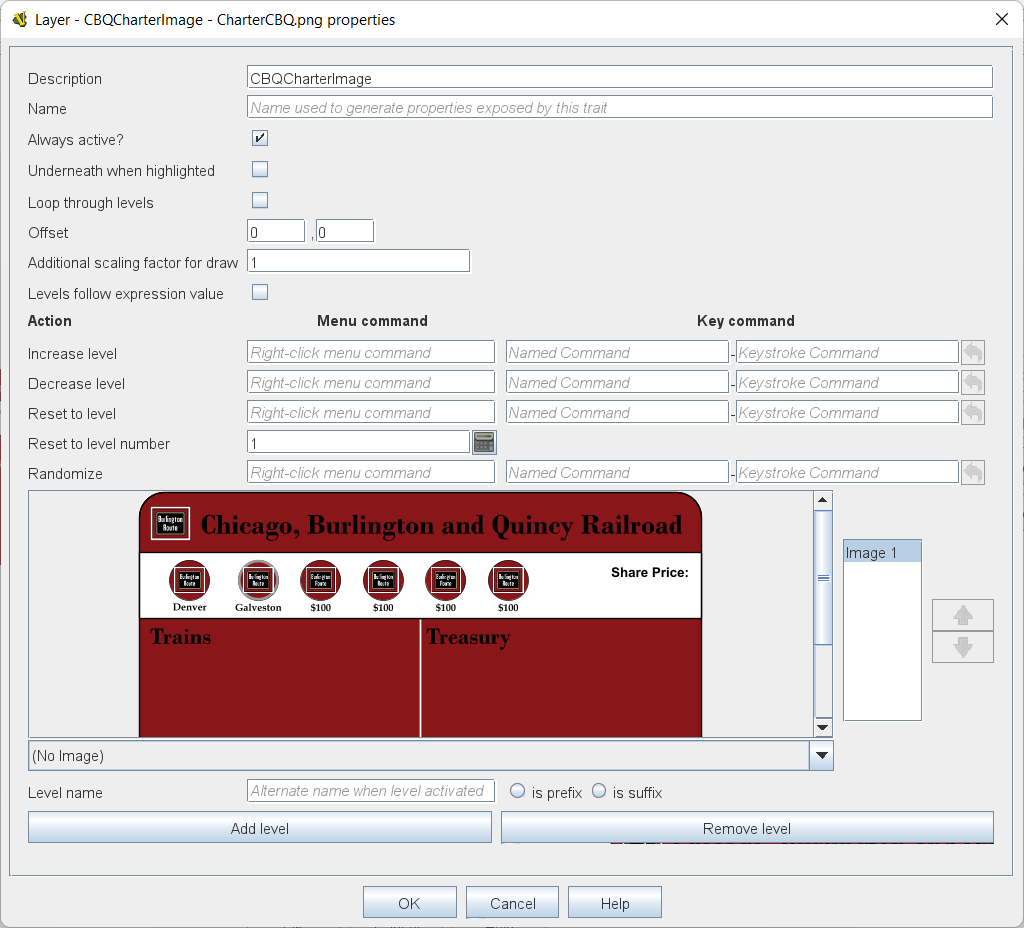Image resolution: width=1024 pixels, height=928 pixels.
Task: Click the image preview scrollbar down arrow
Action: [x=823, y=727]
